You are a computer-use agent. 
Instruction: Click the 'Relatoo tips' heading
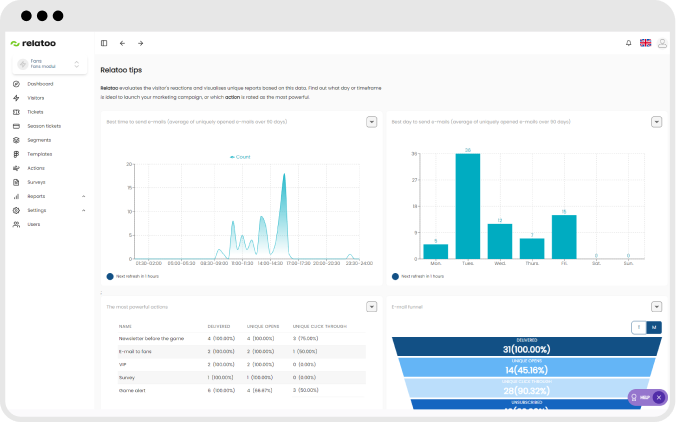[121, 70]
